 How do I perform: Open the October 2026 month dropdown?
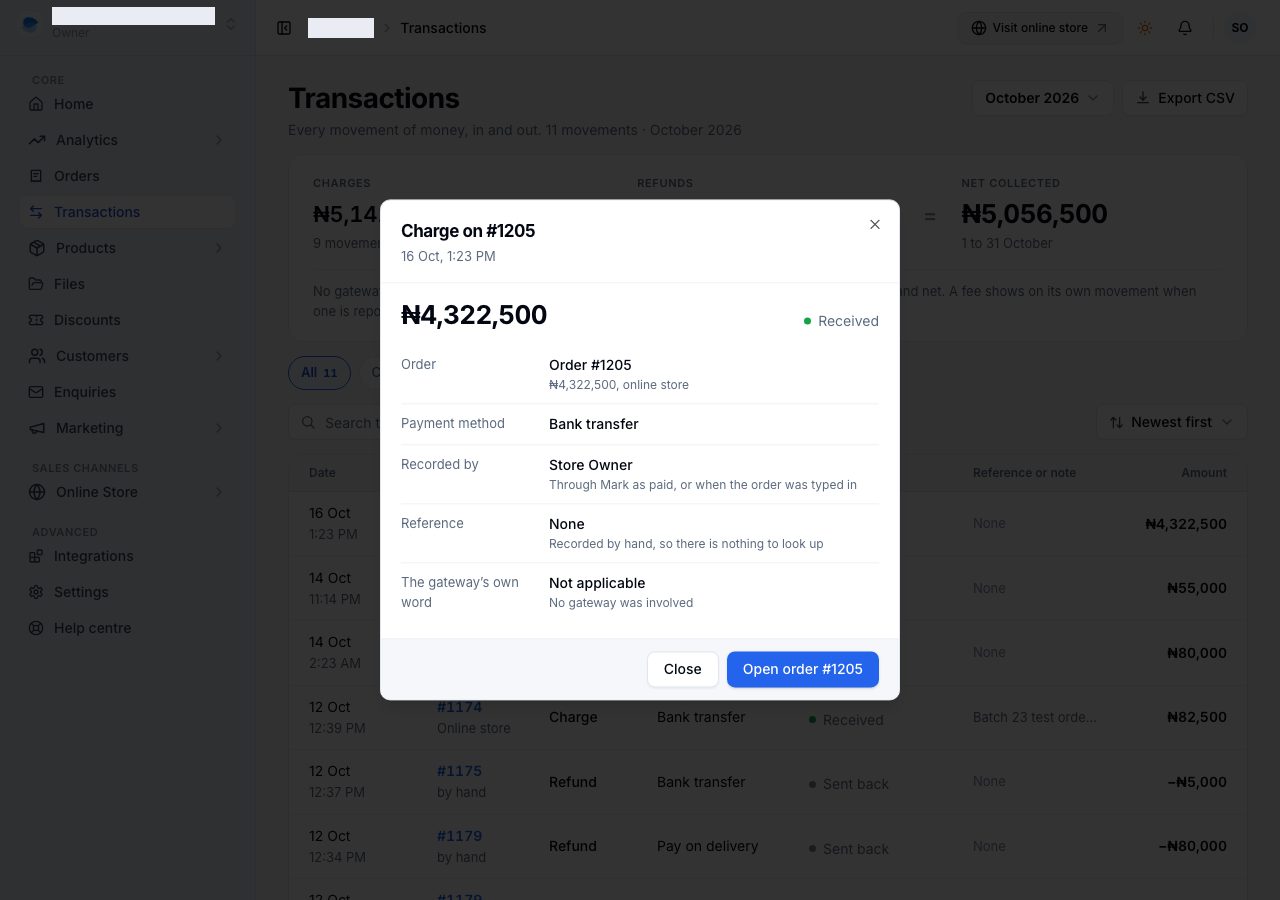point(1042,98)
